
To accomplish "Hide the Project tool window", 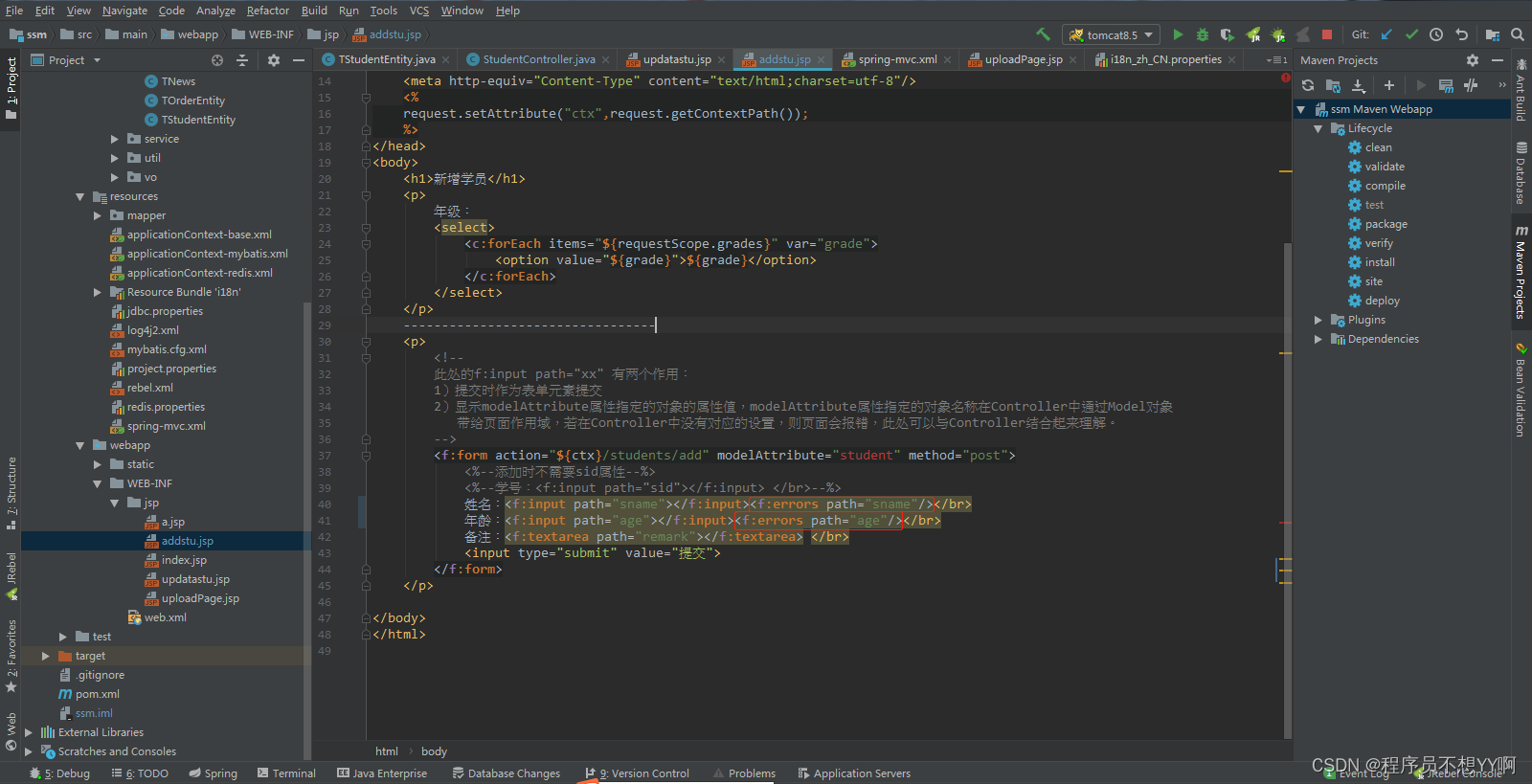I will tap(299, 60).
